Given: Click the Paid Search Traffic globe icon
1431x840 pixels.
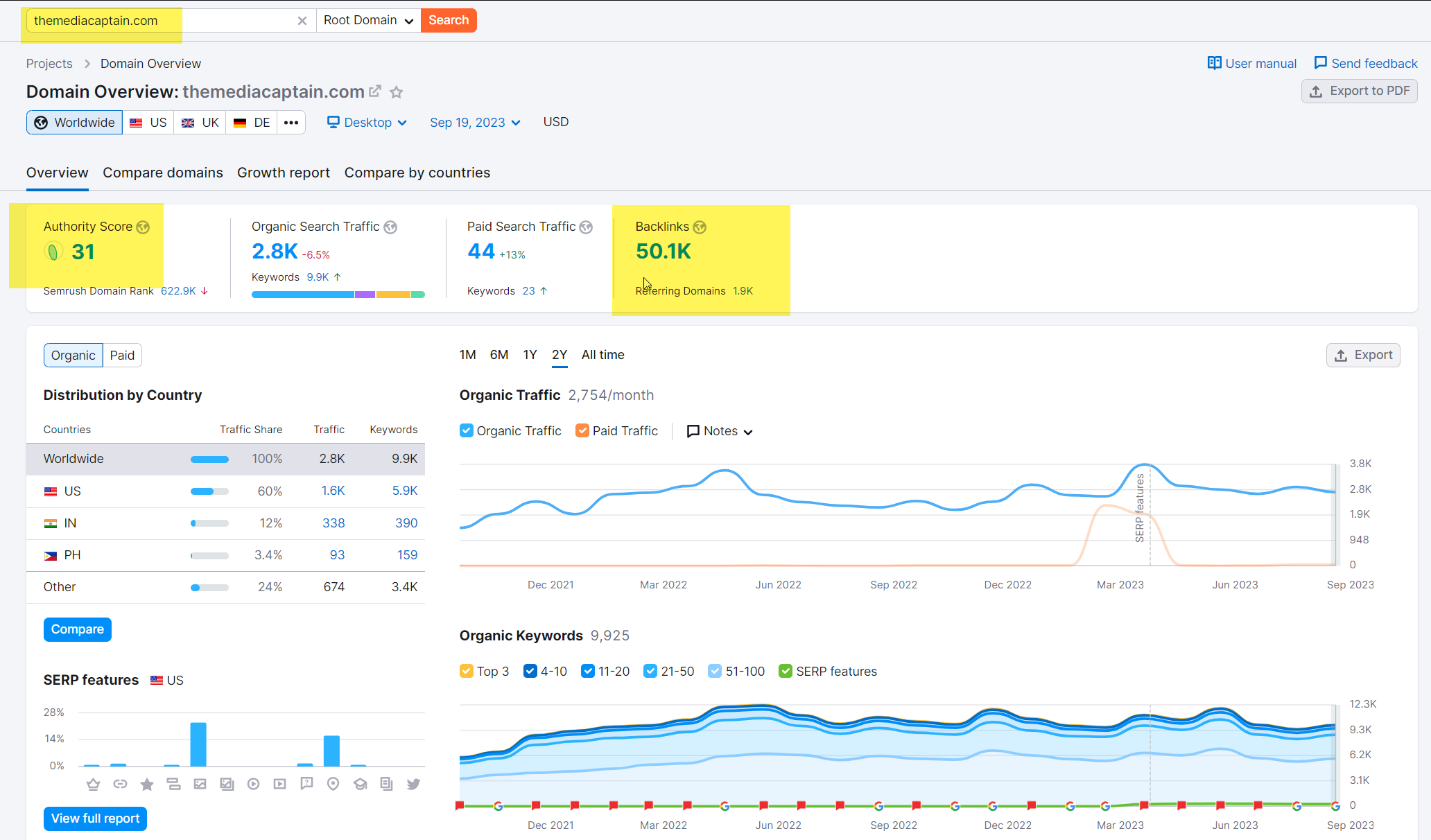Looking at the screenshot, I should (x=586, y=227).
